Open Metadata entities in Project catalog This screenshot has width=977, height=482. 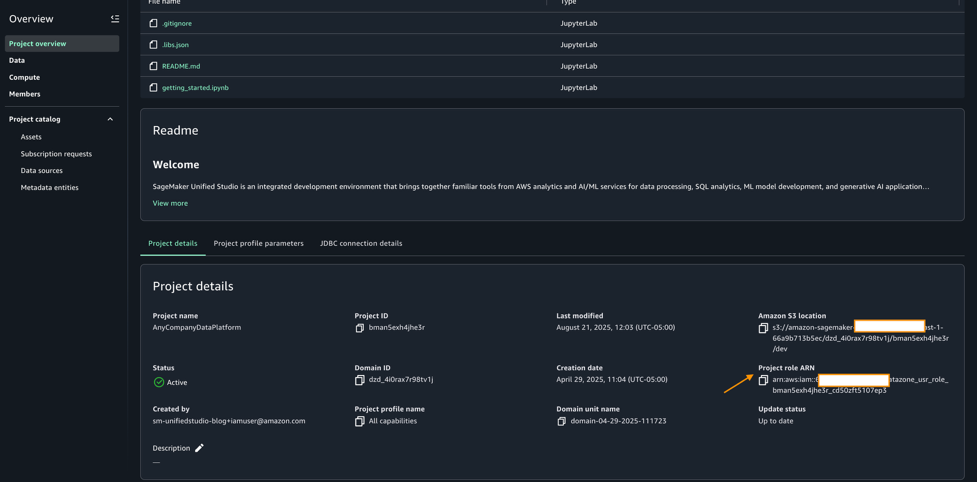[x=49, y=187]
